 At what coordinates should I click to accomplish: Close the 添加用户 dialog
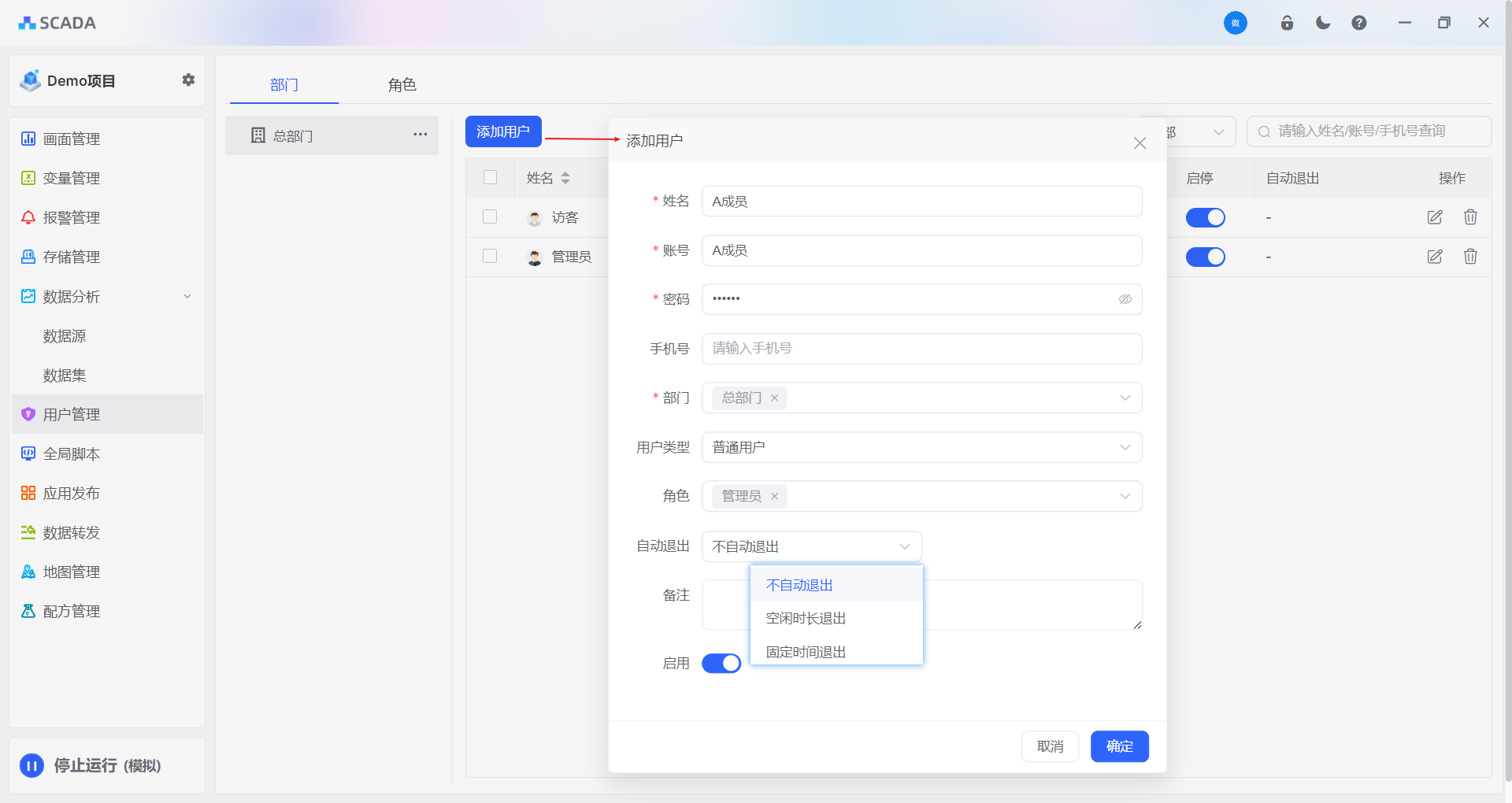[1140, 143]
